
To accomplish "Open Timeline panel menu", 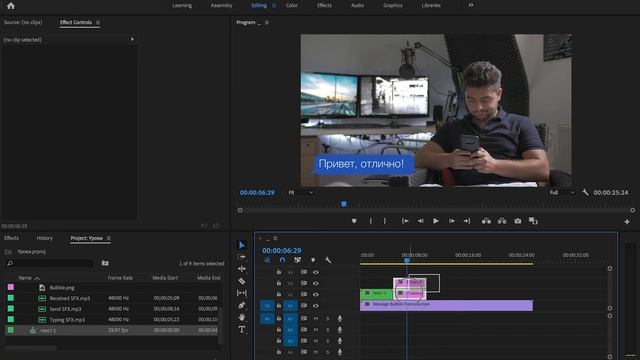I will [x=276, y=238].
